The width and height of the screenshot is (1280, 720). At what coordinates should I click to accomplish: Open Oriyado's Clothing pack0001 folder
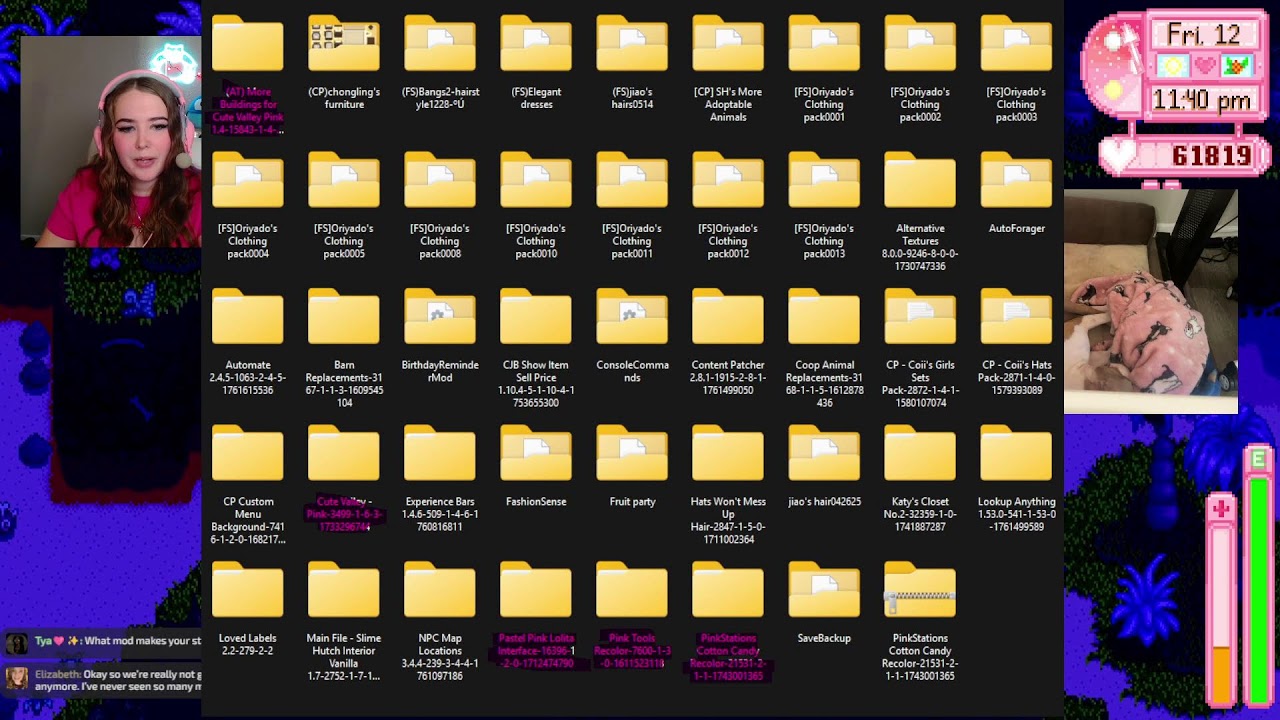coord(824,44)
